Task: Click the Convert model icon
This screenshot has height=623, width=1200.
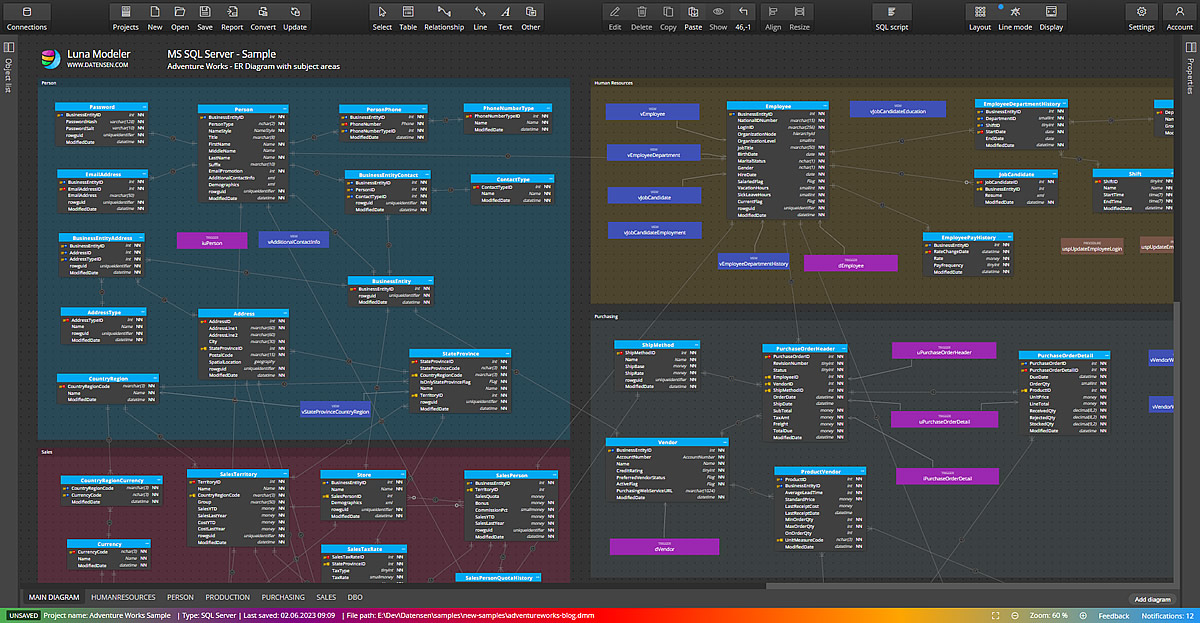Action: 263,17
